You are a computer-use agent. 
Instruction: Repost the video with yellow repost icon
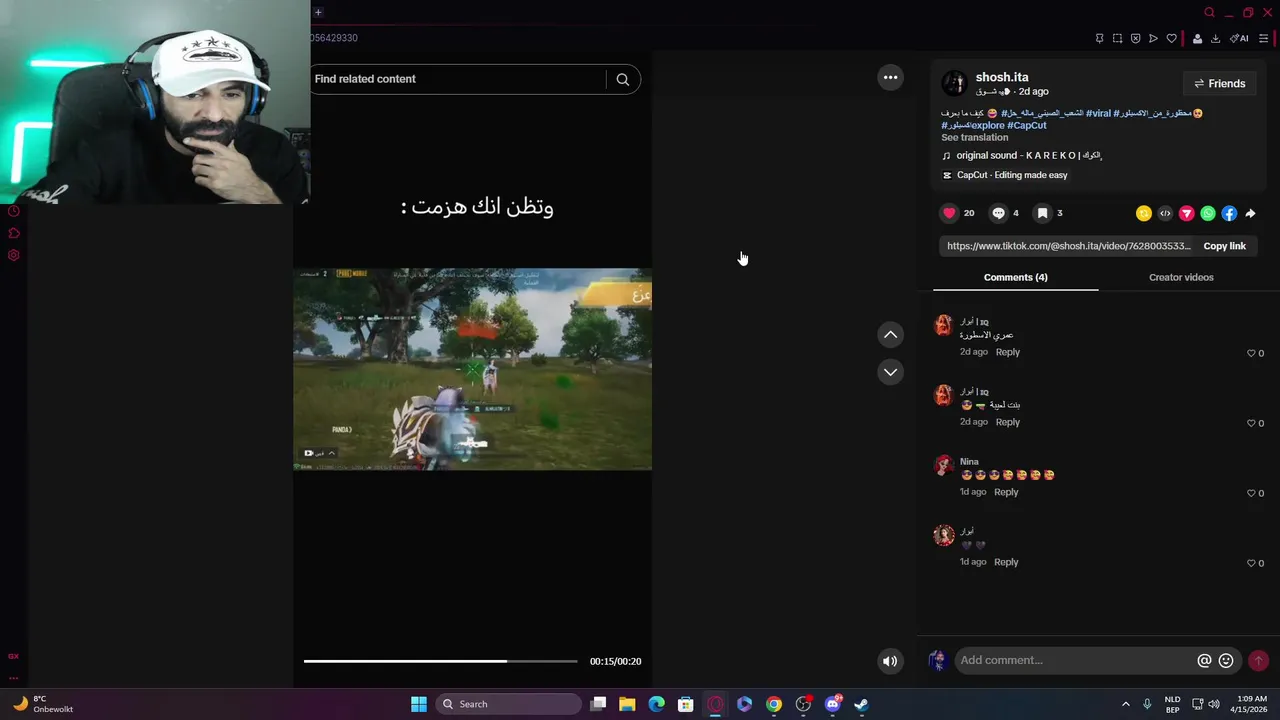tap(1144, 213)
